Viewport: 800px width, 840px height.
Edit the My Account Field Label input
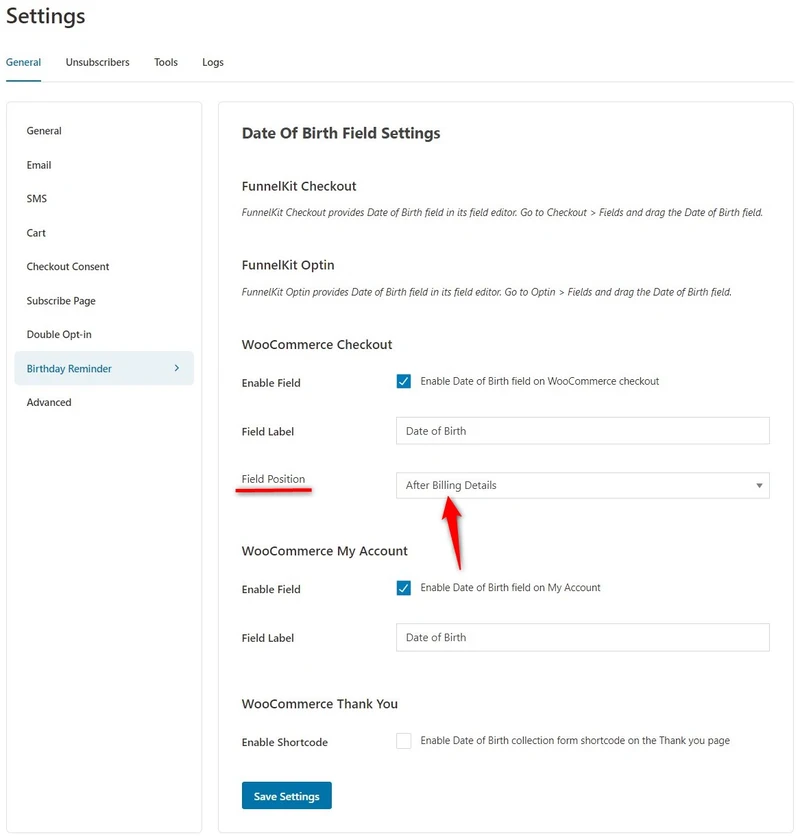582,638
